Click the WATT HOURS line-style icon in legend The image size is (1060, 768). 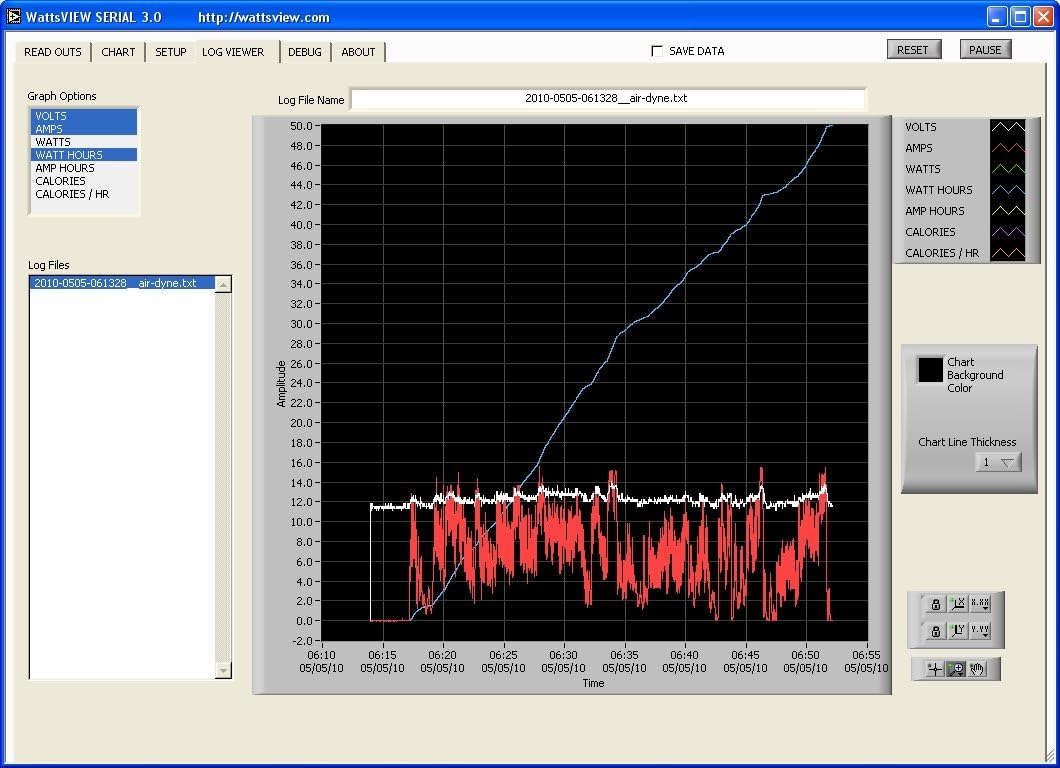pos(1009,189)
